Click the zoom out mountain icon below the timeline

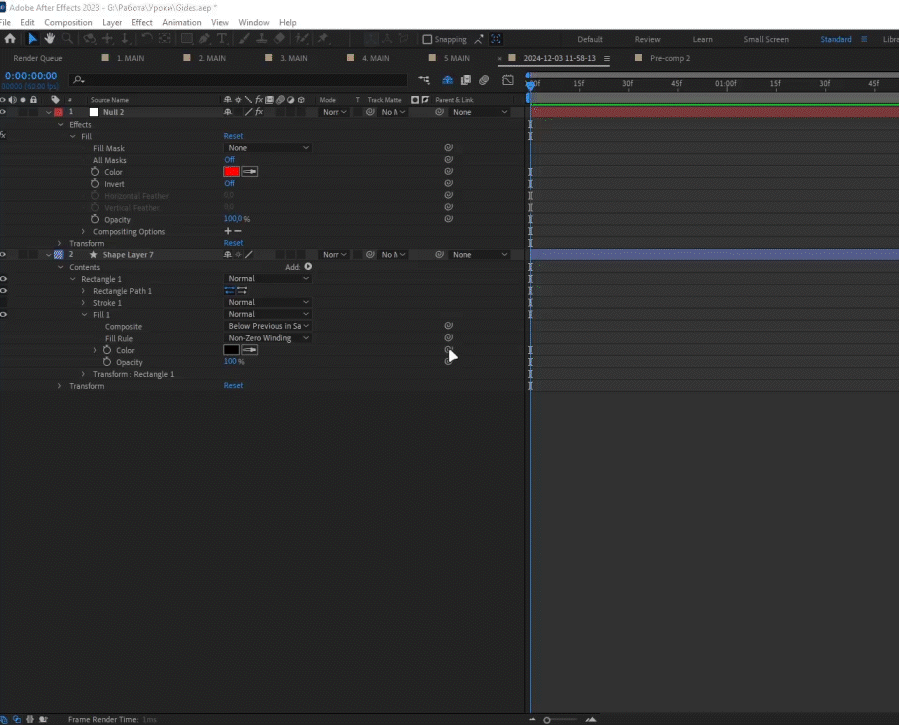[532, 719]
